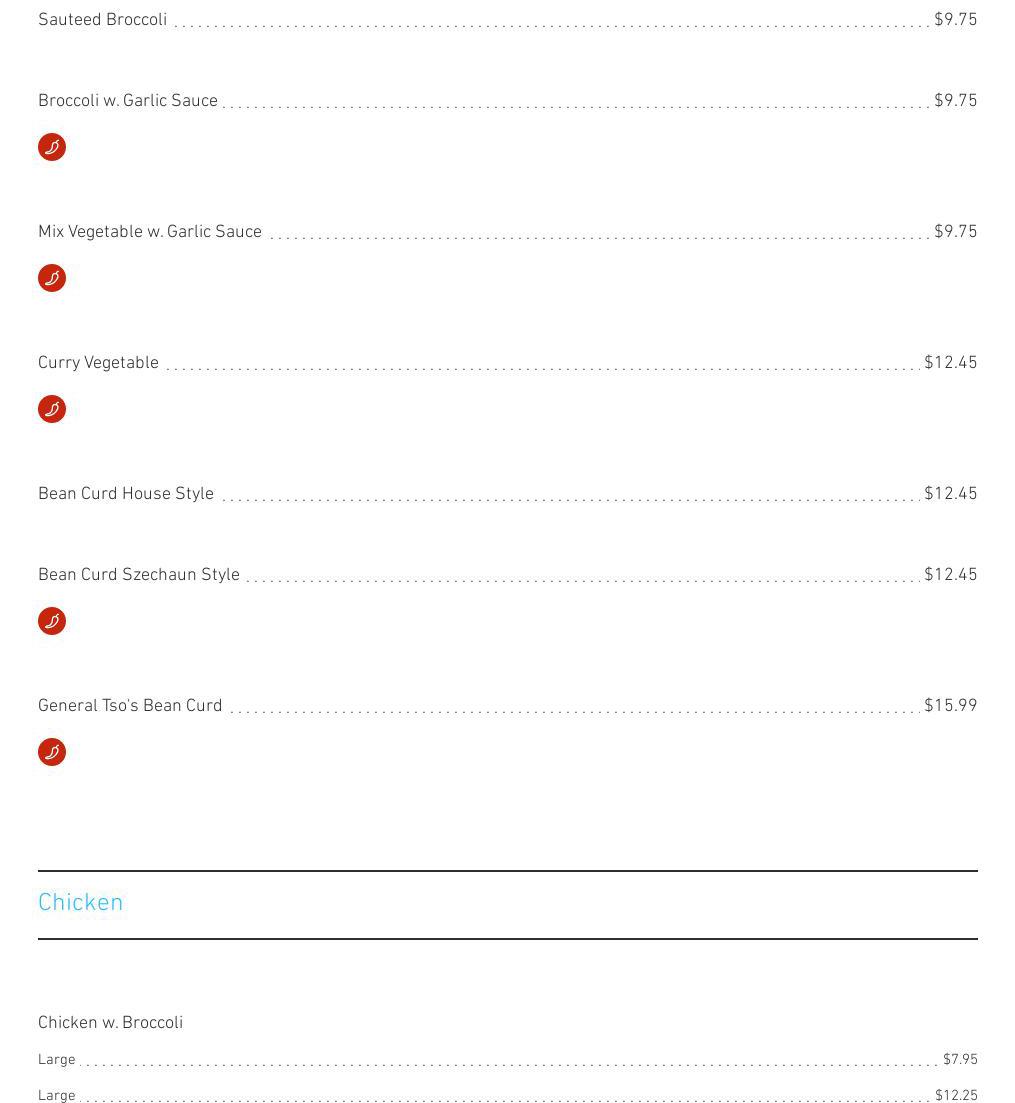This screenshot has height=1103, width=1015.
Task: Click spicy icon under Mix Vegetable w. Garlic Sauce
Action: [x=52, y=278]
